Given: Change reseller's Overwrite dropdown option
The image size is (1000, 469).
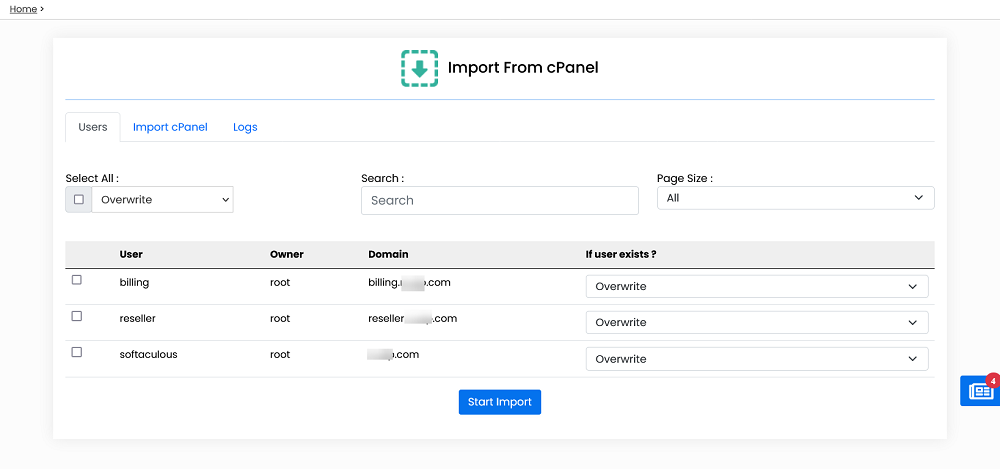Looking at the screenshot, I should click(756, 323).
